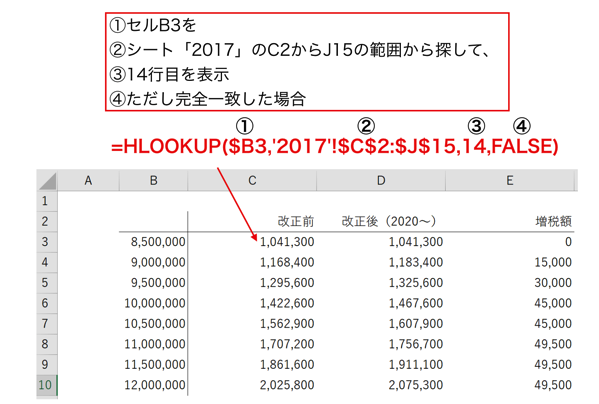Click cell containing 1,756,700
Image resolution: width=599 pixels, height=404 pixels.
[381, 344]
